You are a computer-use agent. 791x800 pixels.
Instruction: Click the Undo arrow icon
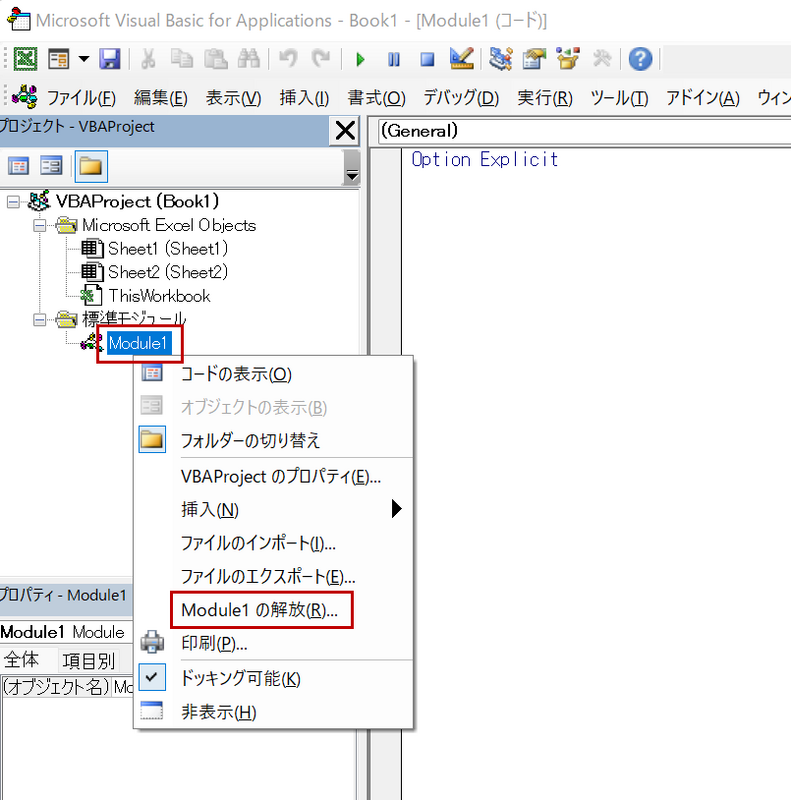click(x=288, y=59)
